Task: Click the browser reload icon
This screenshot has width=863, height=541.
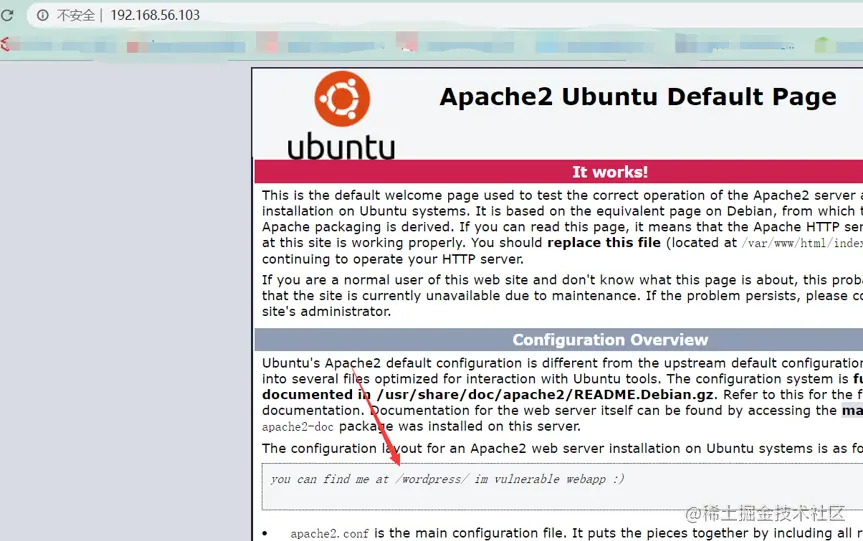Action: coord(7,15)
